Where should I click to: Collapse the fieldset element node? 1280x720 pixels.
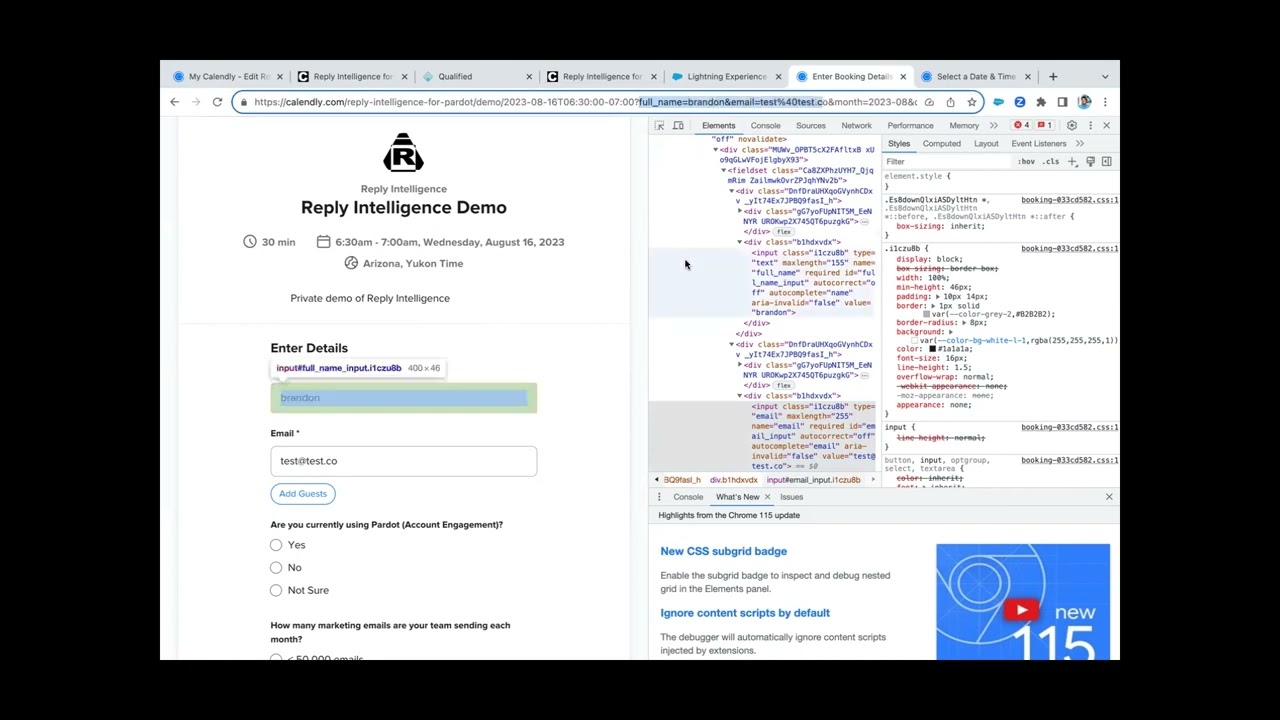point(724,171)
